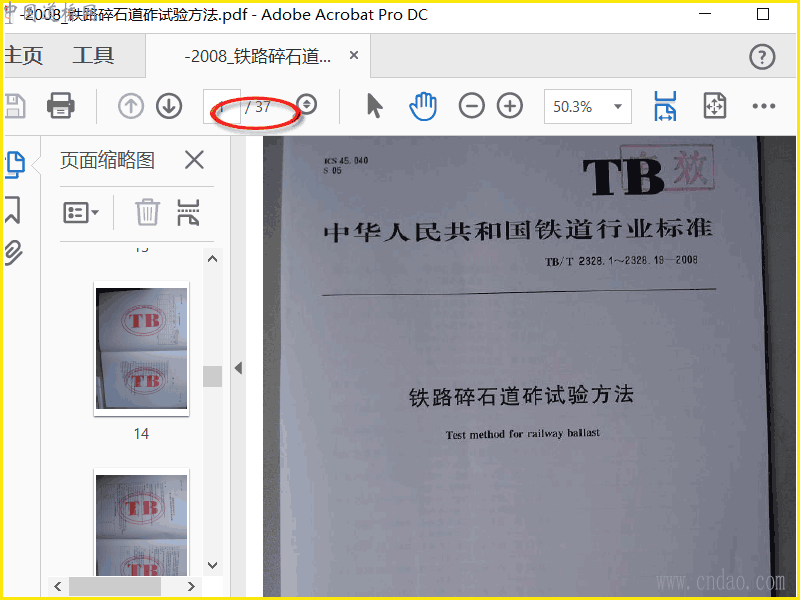Close the 页面缩略图 panel
The width and height of the screenshot is (800, 600).
[194, 160]
